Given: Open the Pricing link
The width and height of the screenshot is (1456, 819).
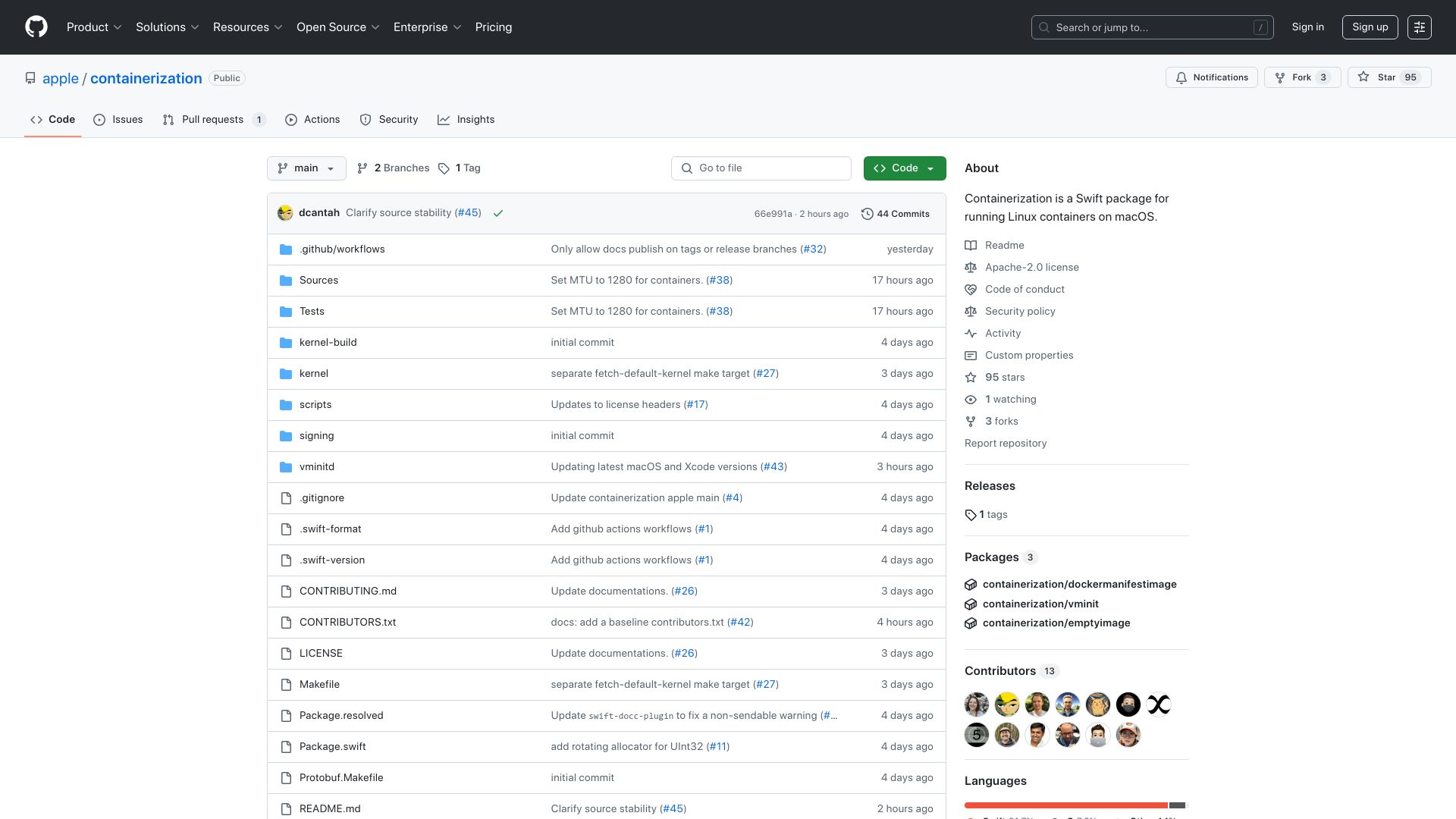Looking at the screenshot, I should [494, 27].
